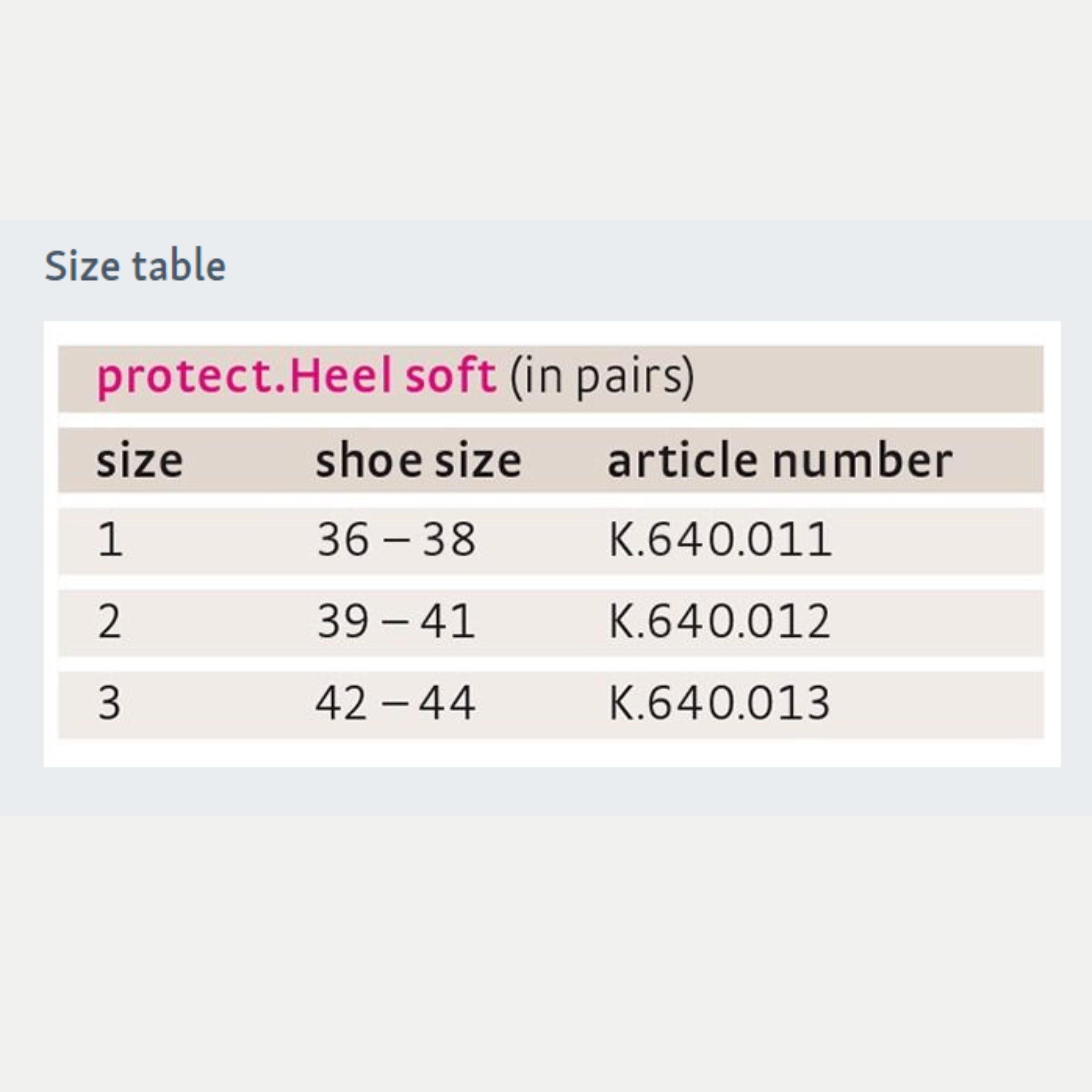The image size is (1092, 1092).
Task: Click the word "soft" in the title
Action: coord(451,376)
